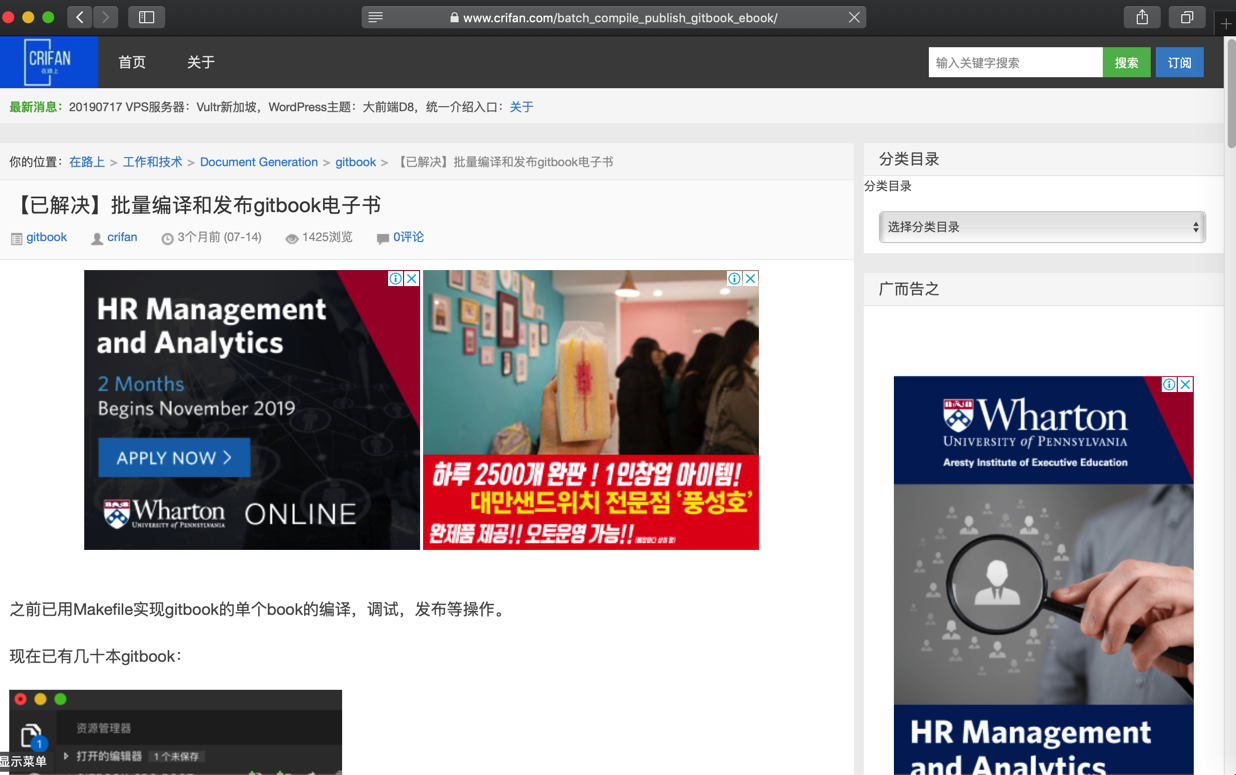Click the APPLY NOW button in Wharton ad
The width and height of the screenshot is (1236, 775).
174,458
